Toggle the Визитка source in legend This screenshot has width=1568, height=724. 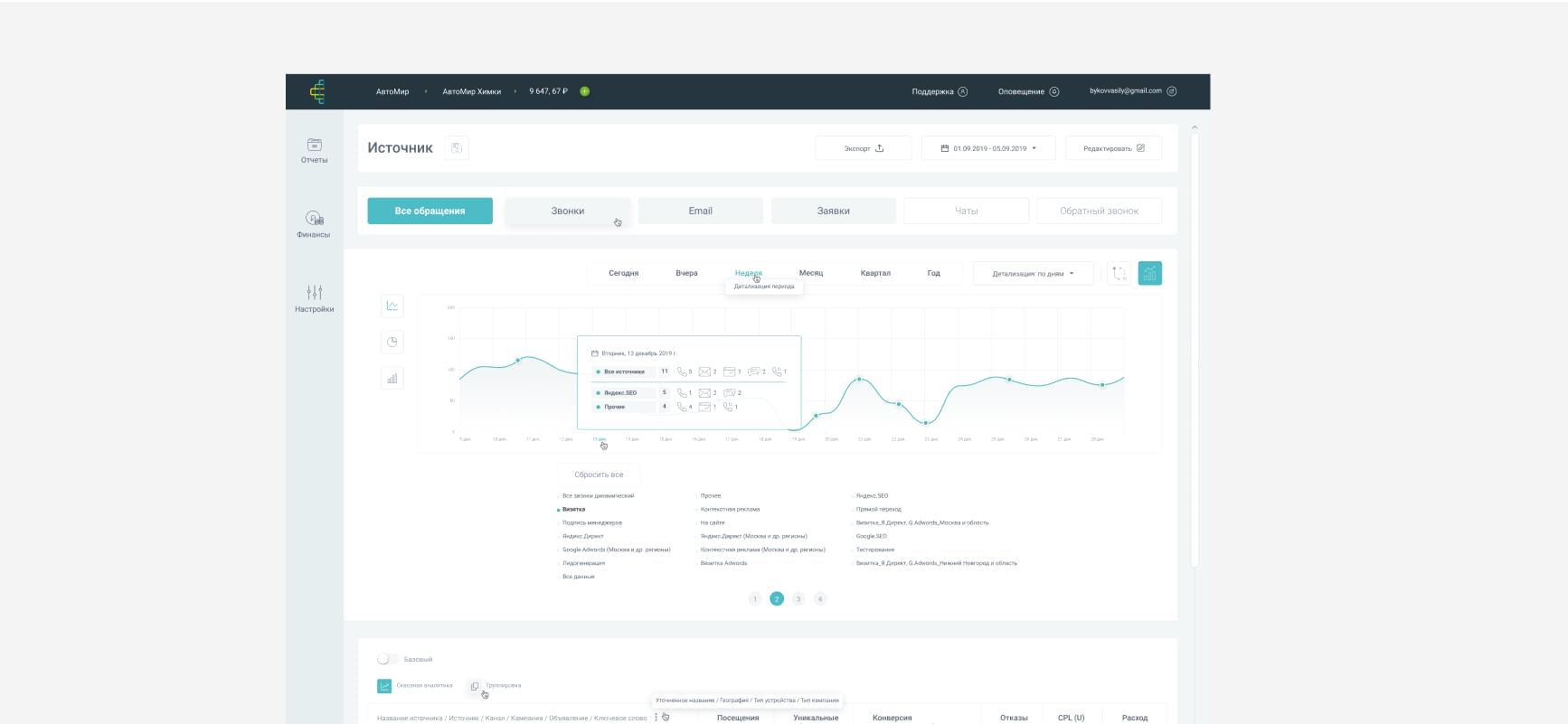[571, 509]
